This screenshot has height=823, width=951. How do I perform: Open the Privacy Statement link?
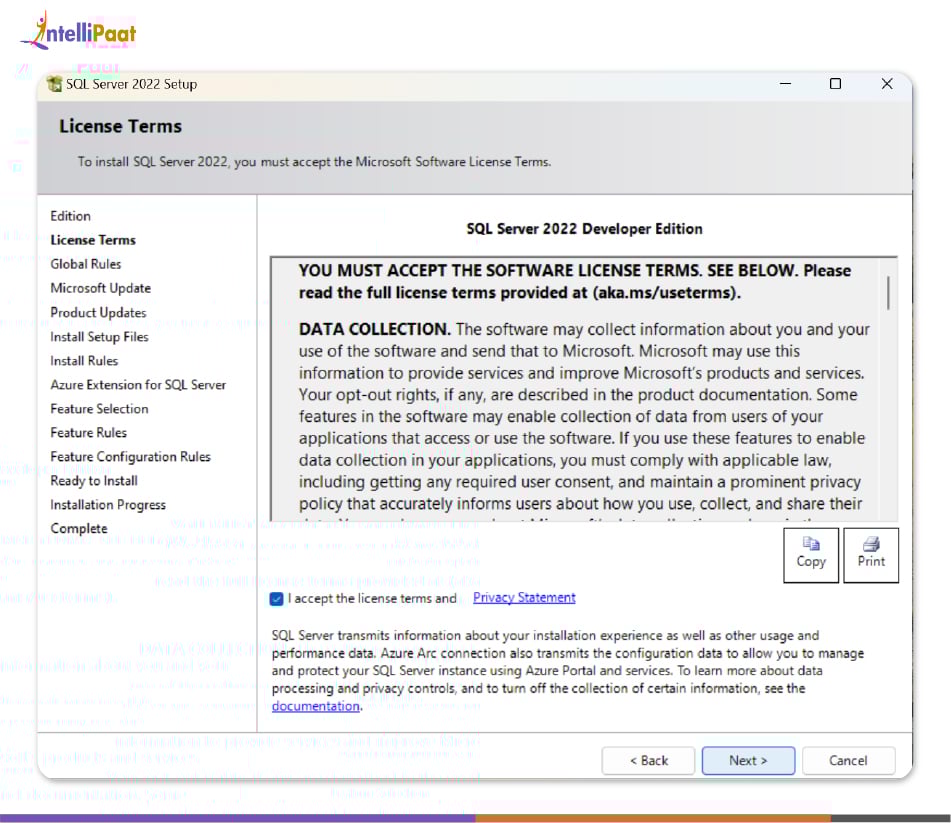pyautogui.click(x=524, y=598)
